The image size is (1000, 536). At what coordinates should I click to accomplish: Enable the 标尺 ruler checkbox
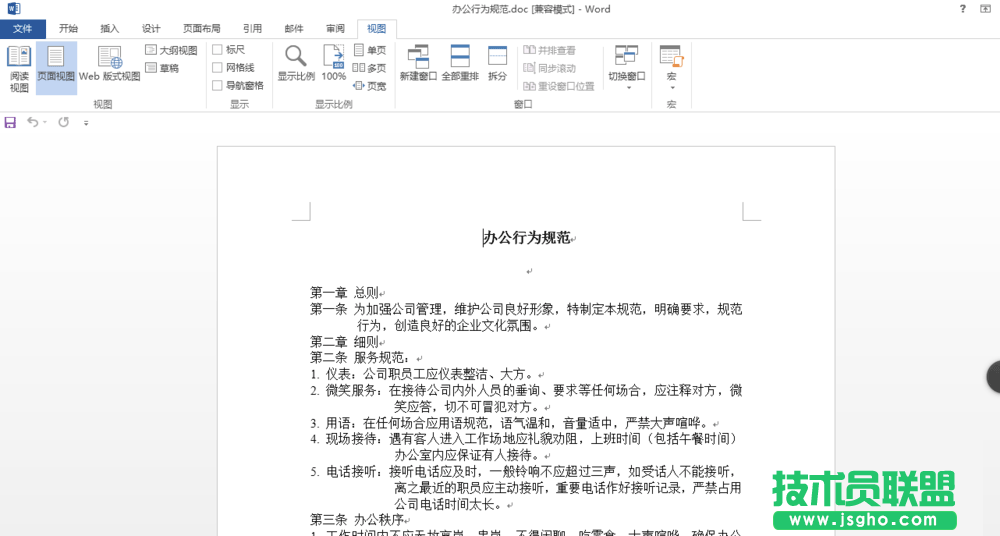(x=217, y=49)
